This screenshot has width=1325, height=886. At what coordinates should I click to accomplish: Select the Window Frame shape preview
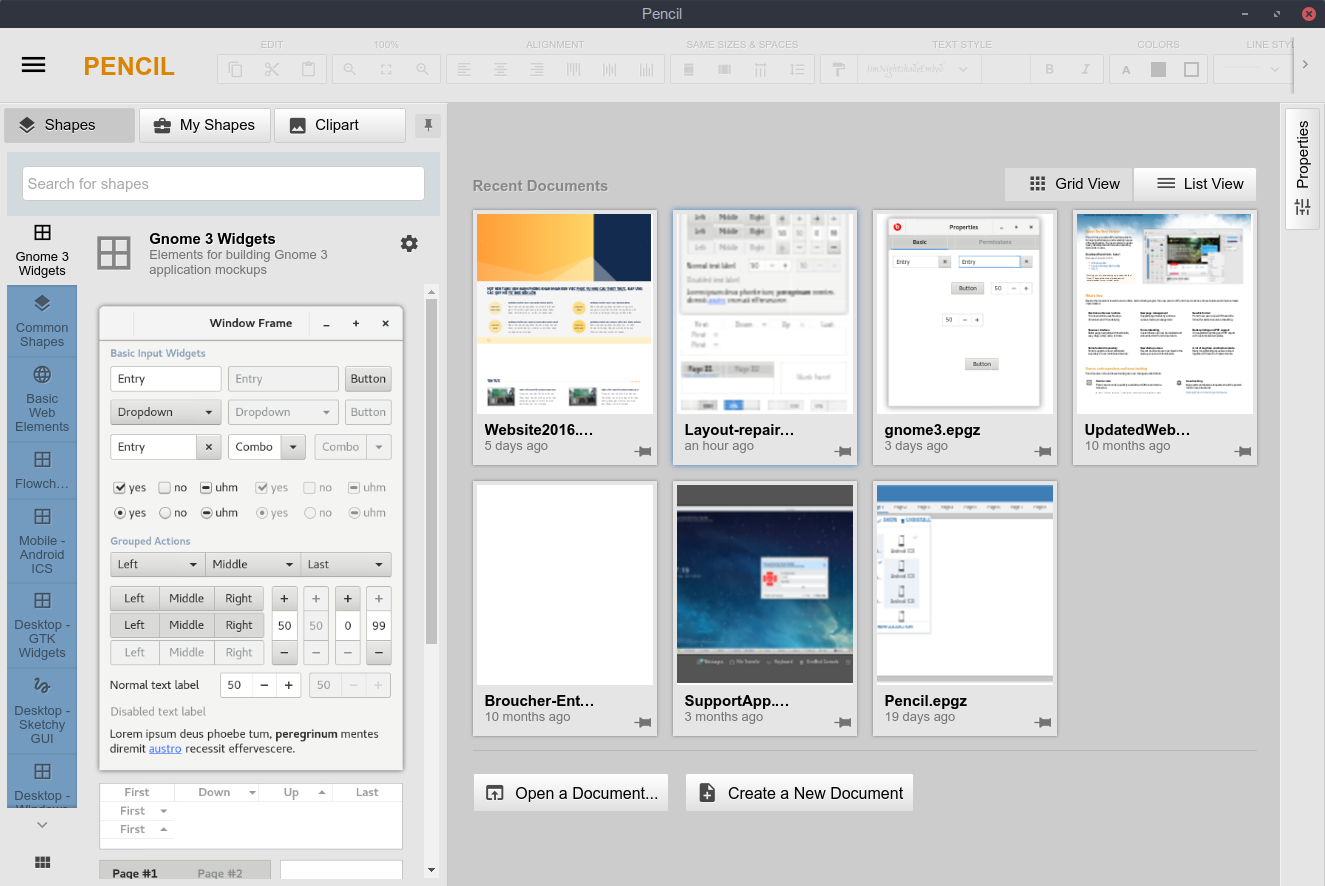[251, 538]
